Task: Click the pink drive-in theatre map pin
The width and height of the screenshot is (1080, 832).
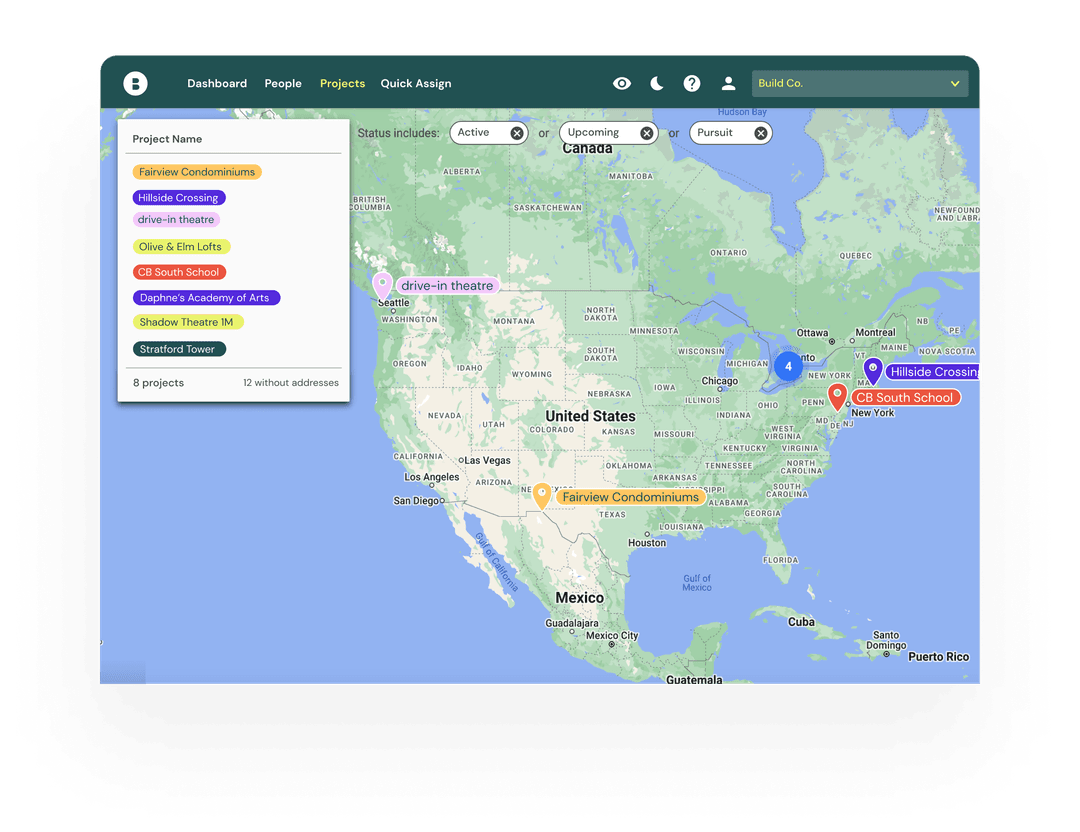Action: [382, 286]
